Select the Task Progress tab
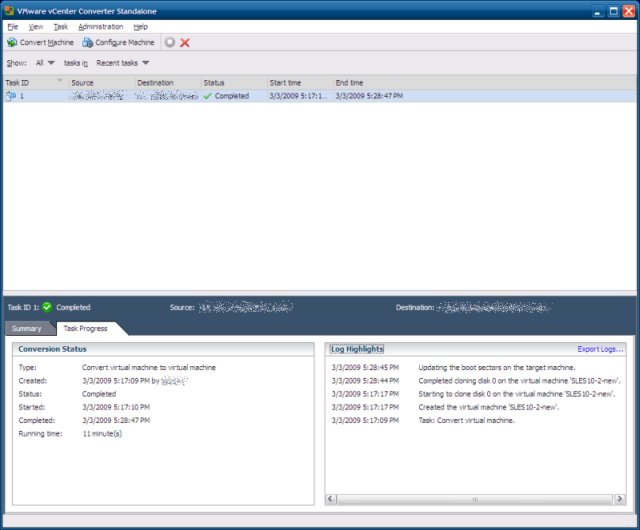 86,328
